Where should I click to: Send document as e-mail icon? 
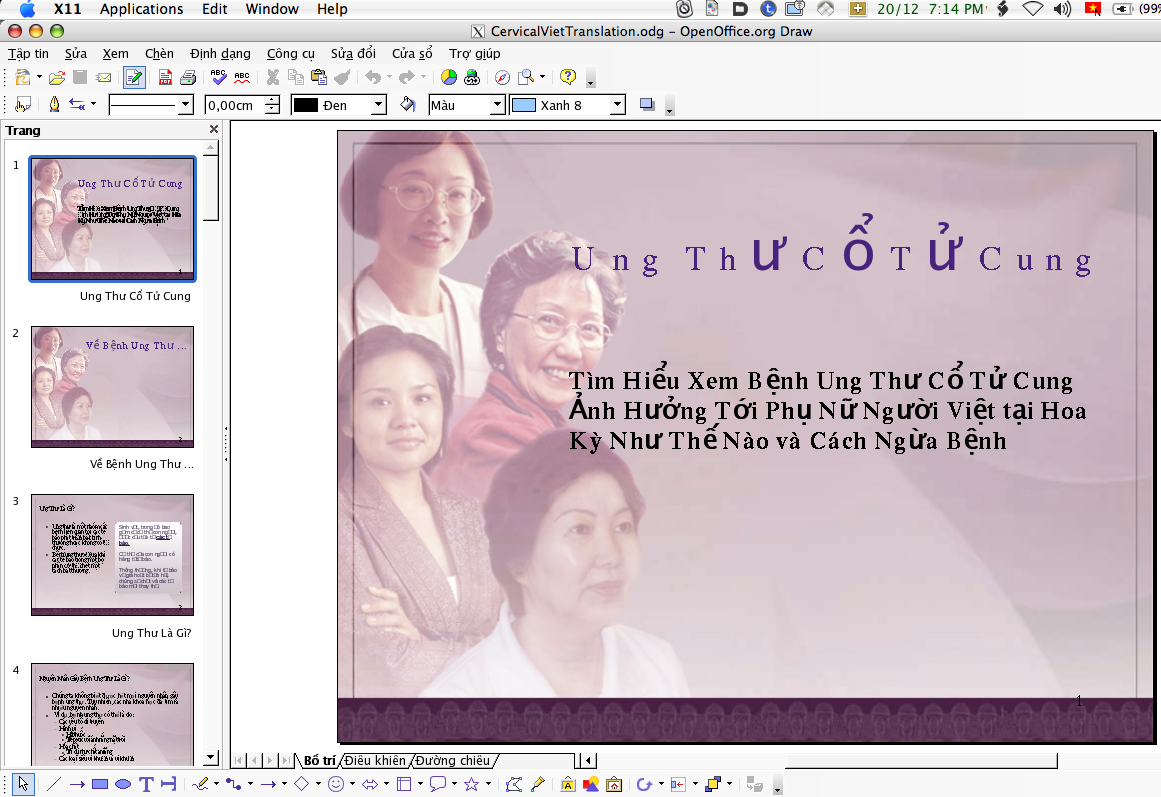click(x=103, y=77)
